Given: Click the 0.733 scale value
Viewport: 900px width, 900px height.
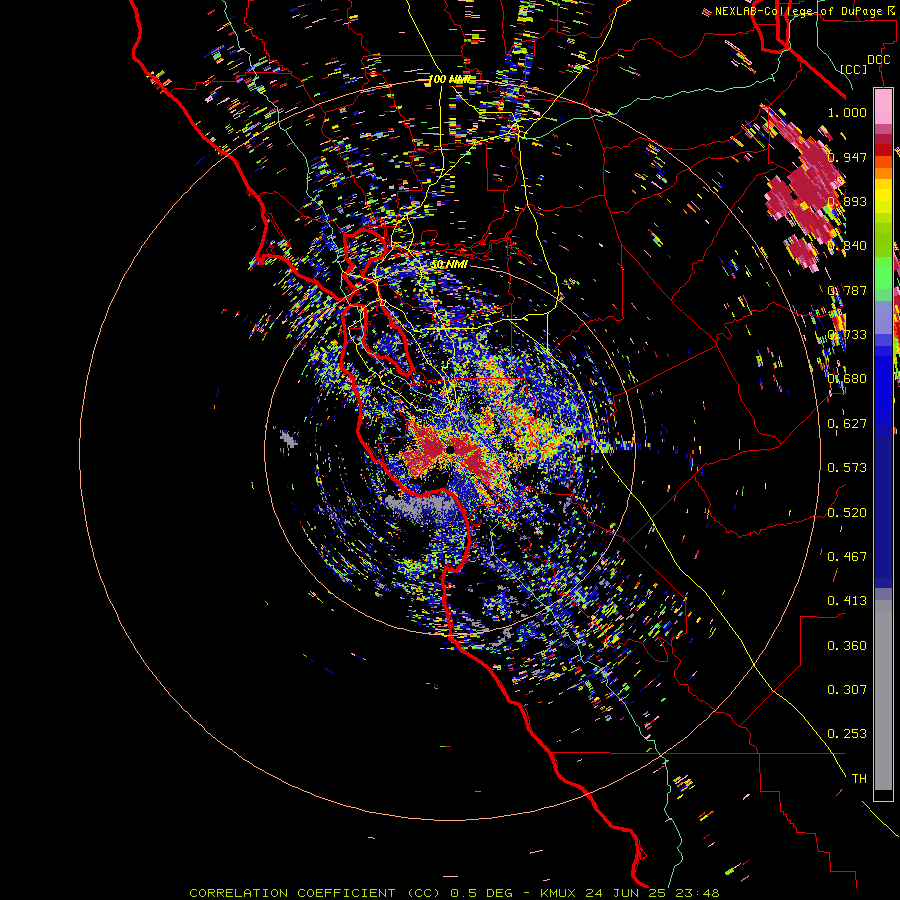Looking at the screenshot, I should coord(847,335).
